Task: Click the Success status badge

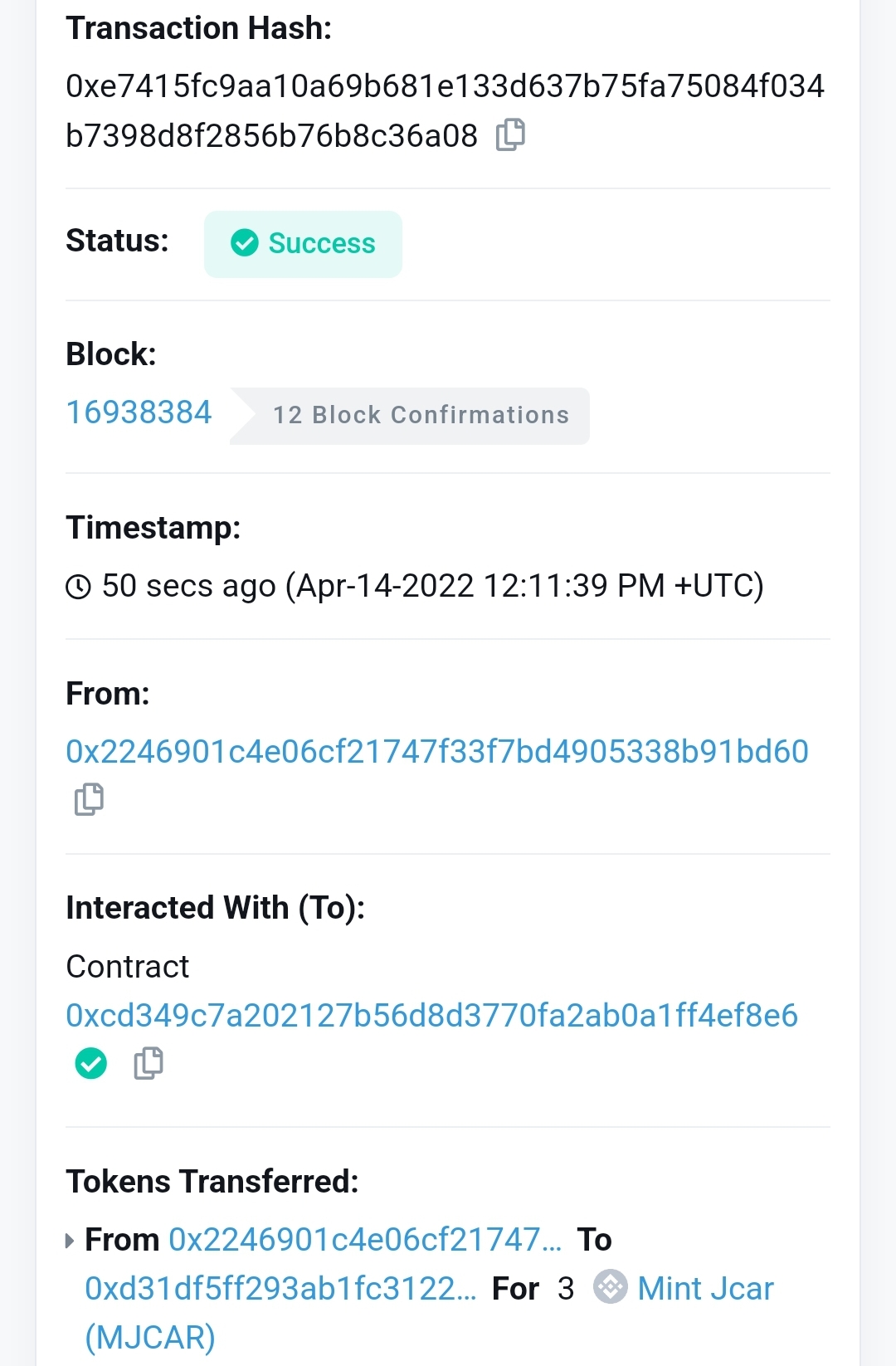Action: click(304, 244)
